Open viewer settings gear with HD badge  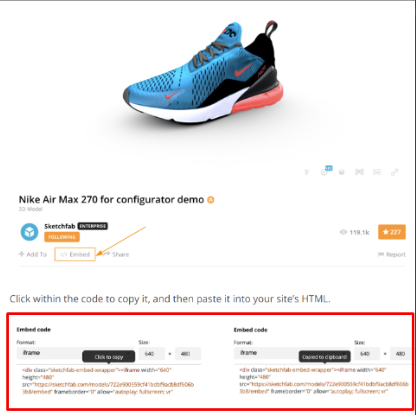point(326,171)
